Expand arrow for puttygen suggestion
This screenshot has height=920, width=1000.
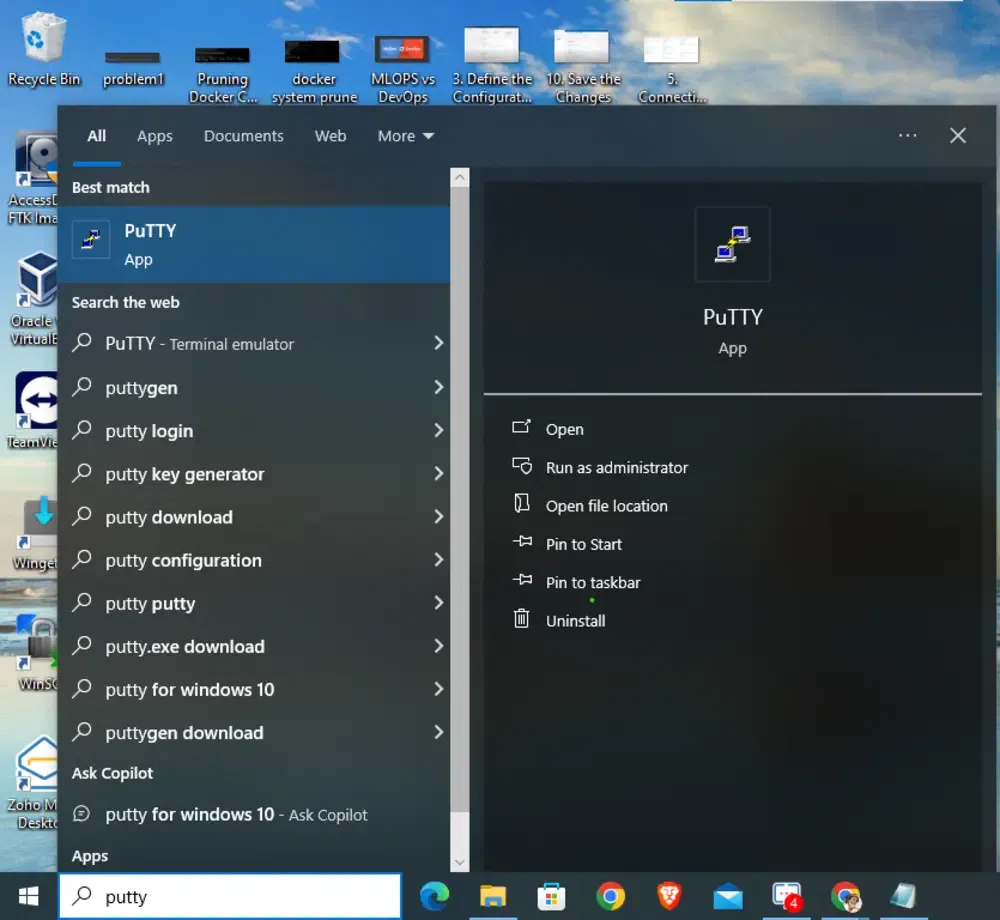(x=438, y=387)
